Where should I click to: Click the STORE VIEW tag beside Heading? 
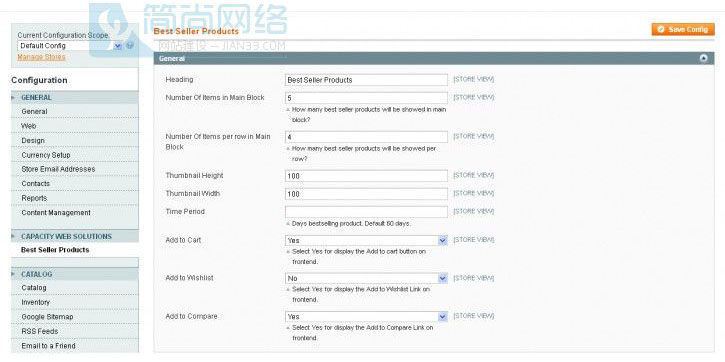tap(473, 80)
